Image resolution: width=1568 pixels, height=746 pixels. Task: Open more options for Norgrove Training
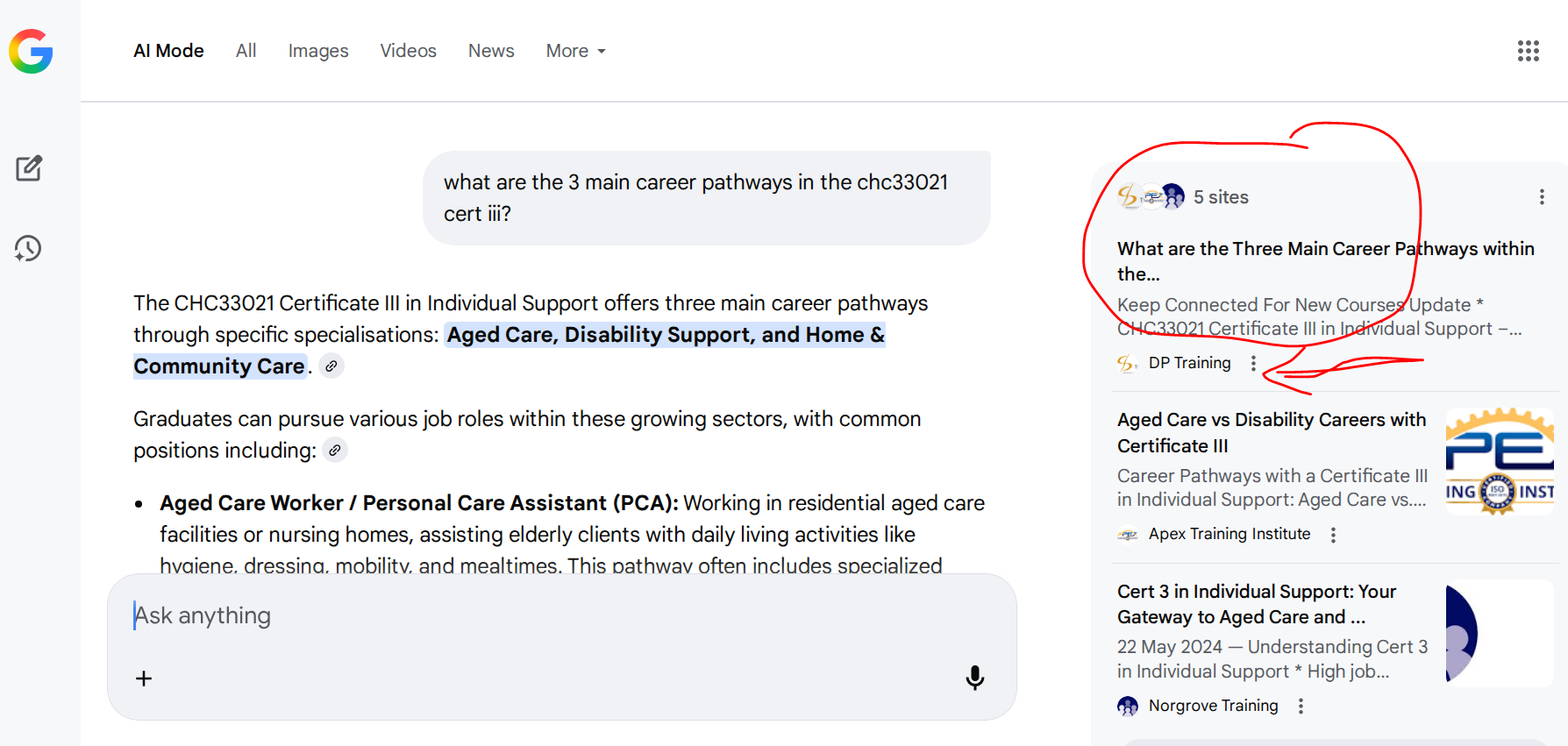coord(1301,706)
